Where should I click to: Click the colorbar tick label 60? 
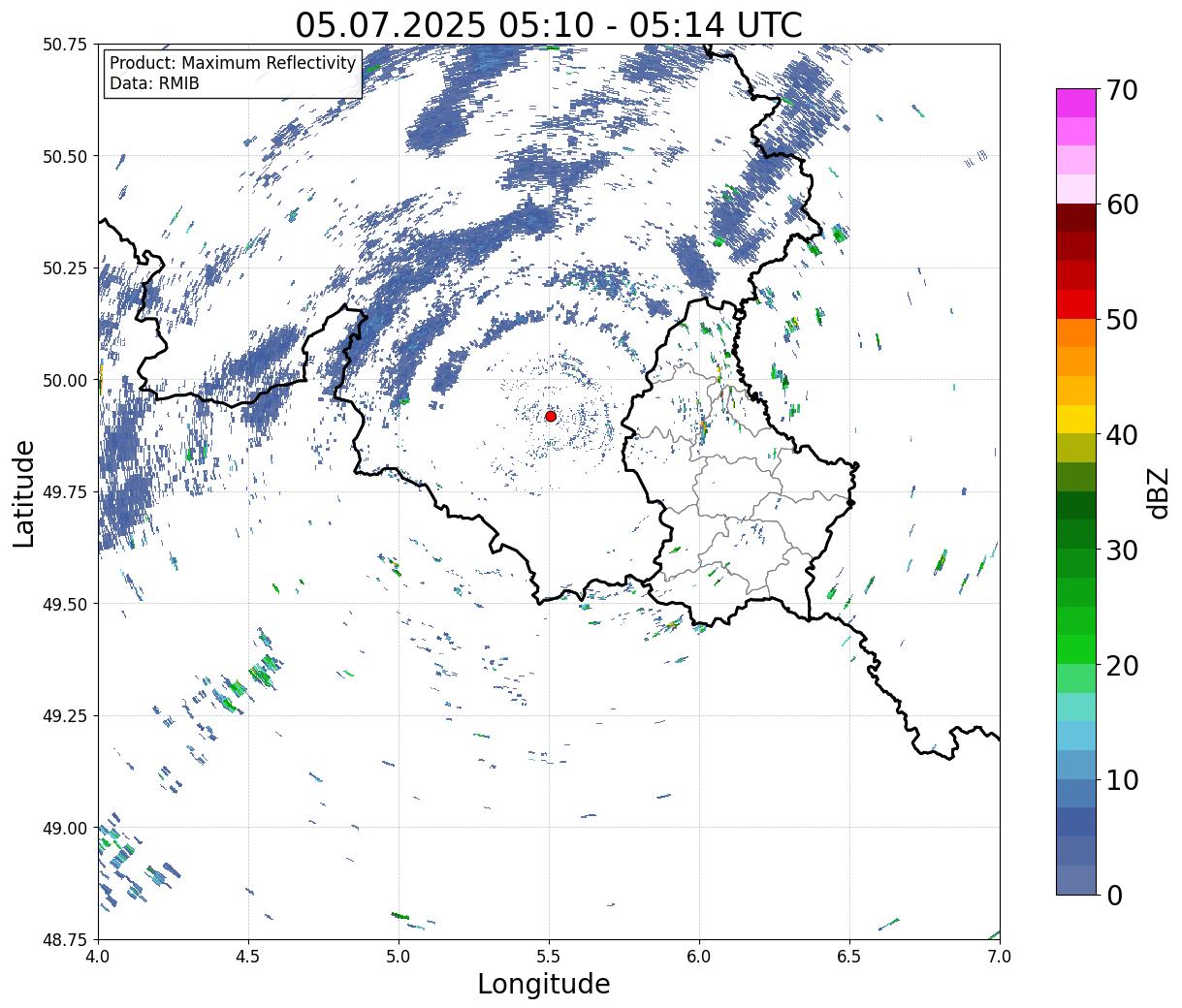[1122, 205]
